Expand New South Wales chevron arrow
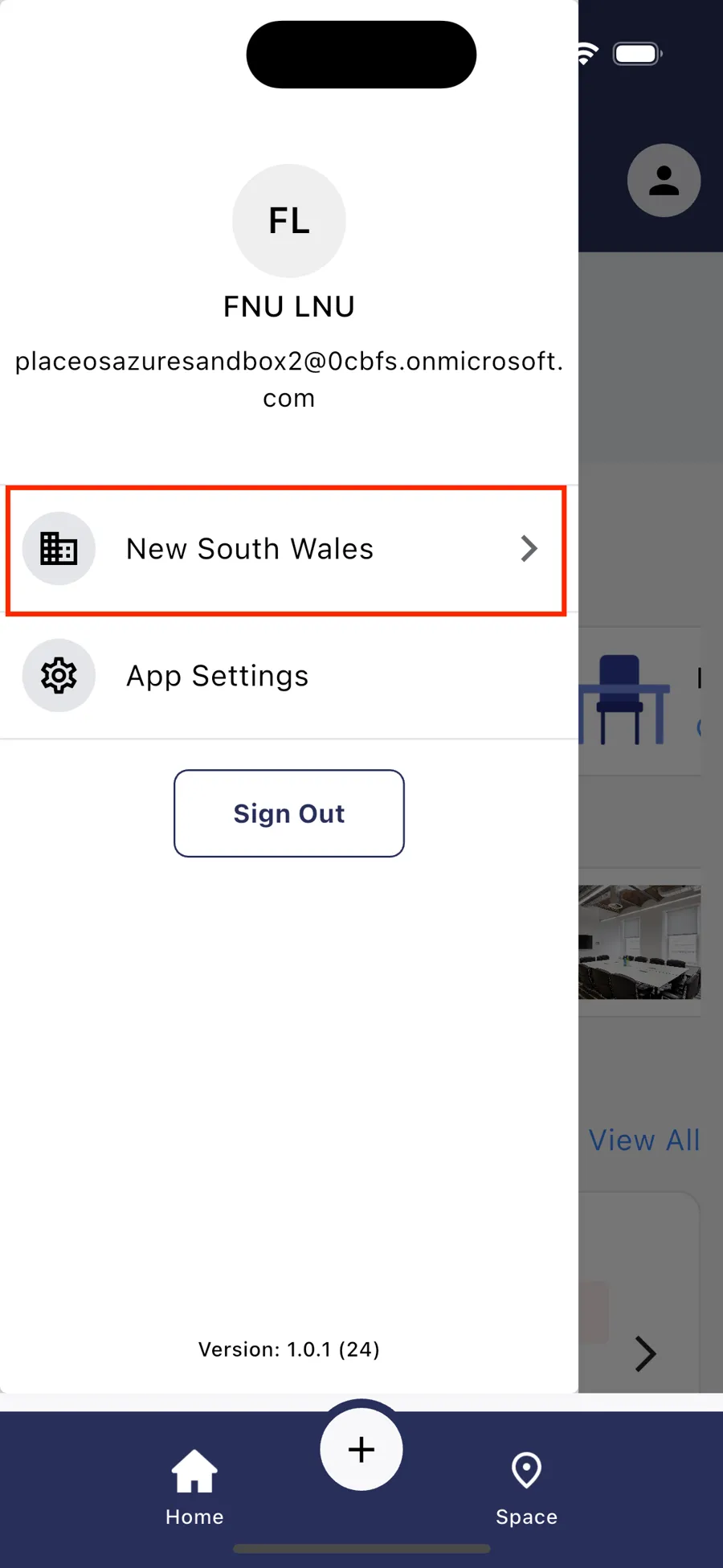 coord(529,549)
